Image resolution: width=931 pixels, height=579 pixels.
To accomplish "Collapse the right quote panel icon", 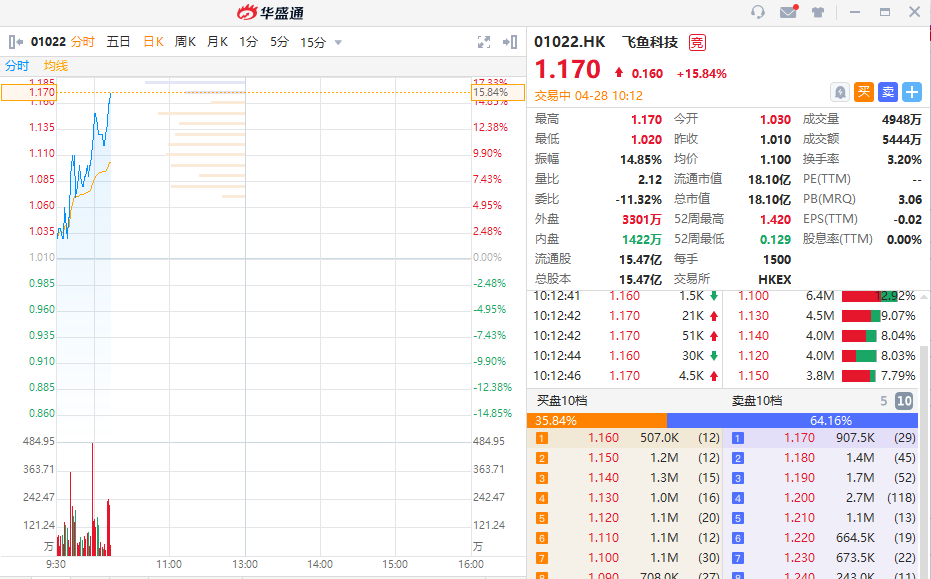I will (510, 42).
